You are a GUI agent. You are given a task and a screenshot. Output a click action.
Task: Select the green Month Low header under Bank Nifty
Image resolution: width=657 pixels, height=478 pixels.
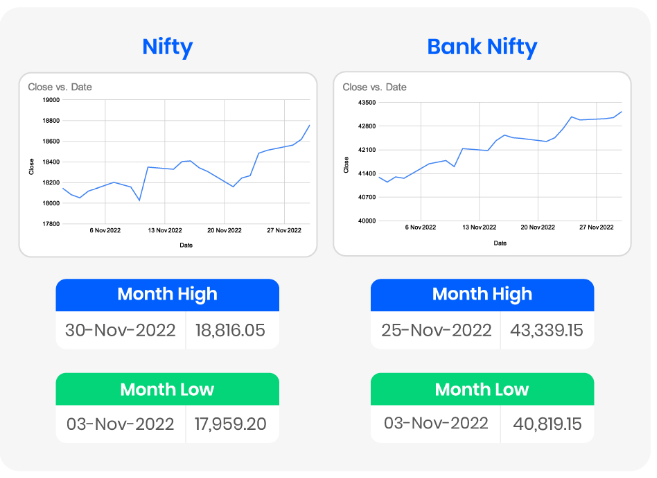click(x=482, y=389)
